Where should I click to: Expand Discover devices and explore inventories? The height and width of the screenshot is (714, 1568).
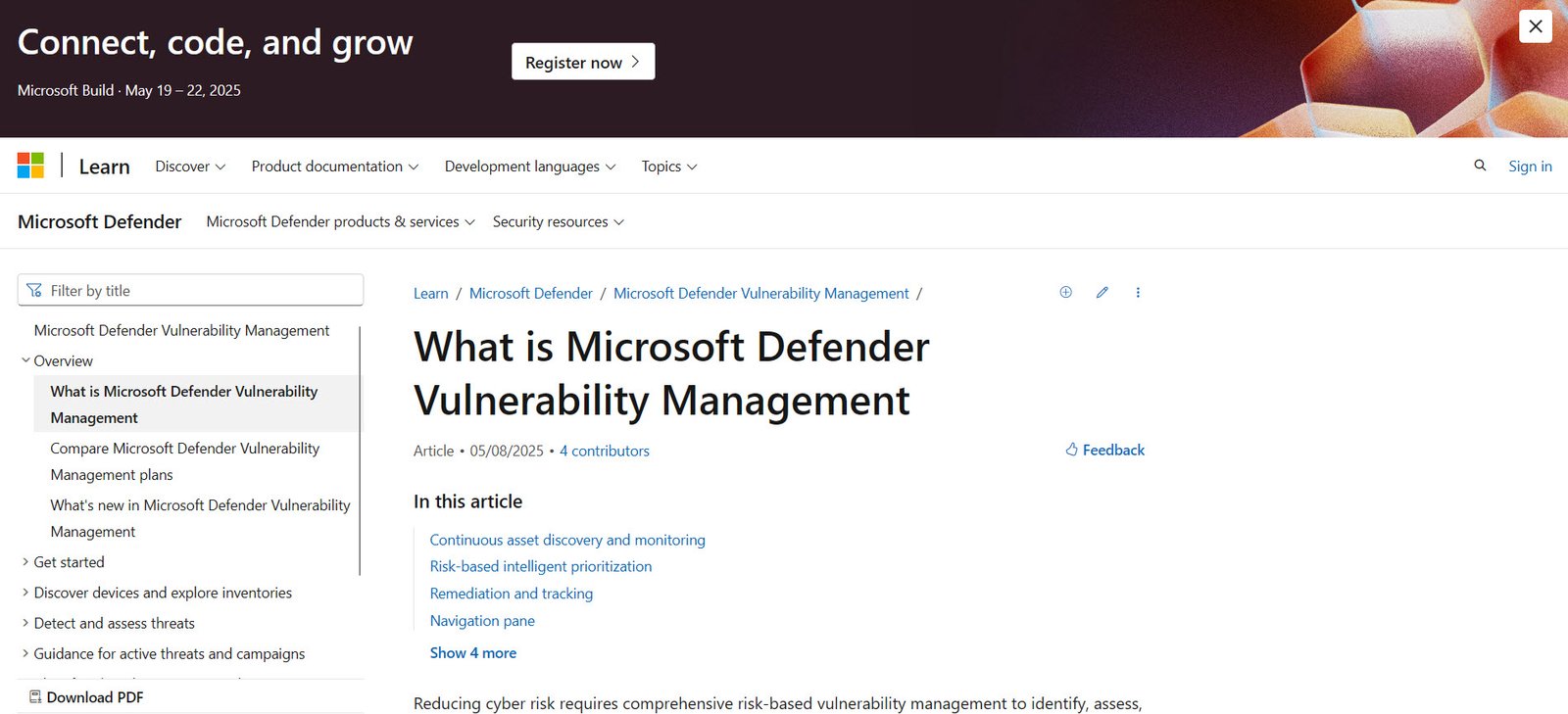[x=157, y=593]
